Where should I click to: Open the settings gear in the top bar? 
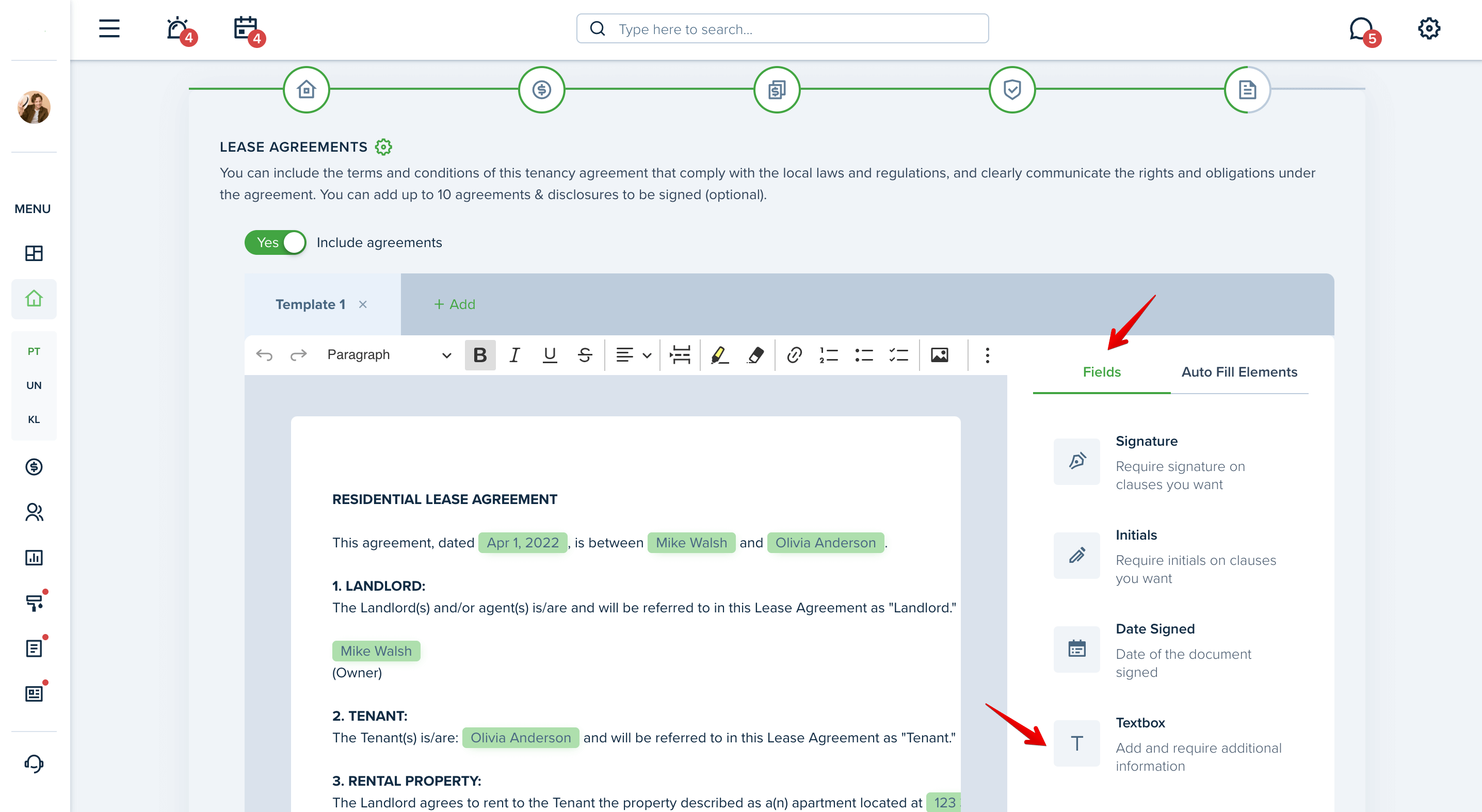pos(1428,28)
